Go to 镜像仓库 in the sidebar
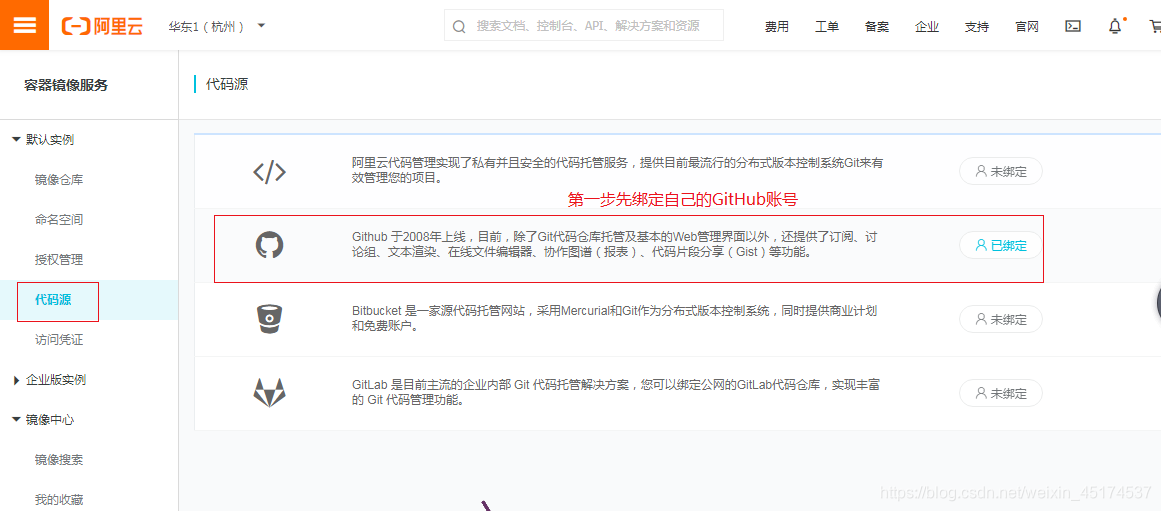Viewport: 1161px width, 511px height. click(x=58, y=179)
